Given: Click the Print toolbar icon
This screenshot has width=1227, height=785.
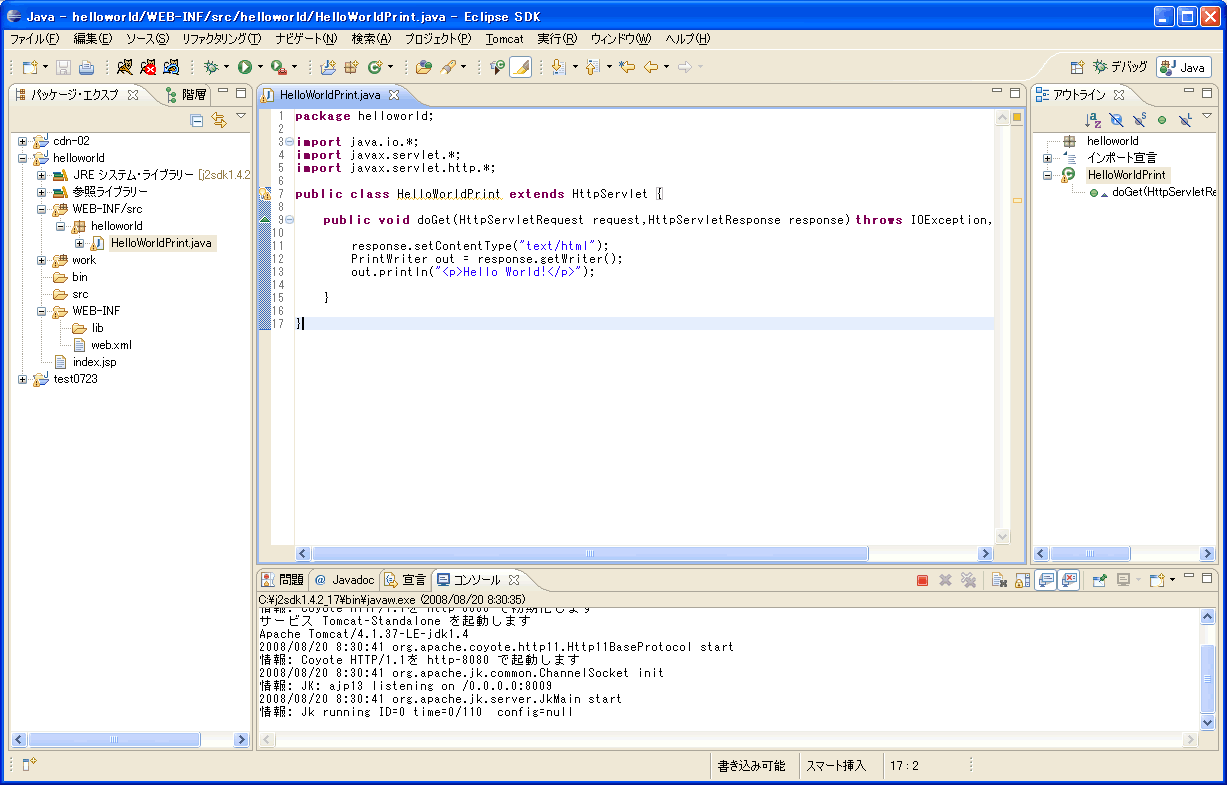Looking at the screenshot, I should [86, 67].
